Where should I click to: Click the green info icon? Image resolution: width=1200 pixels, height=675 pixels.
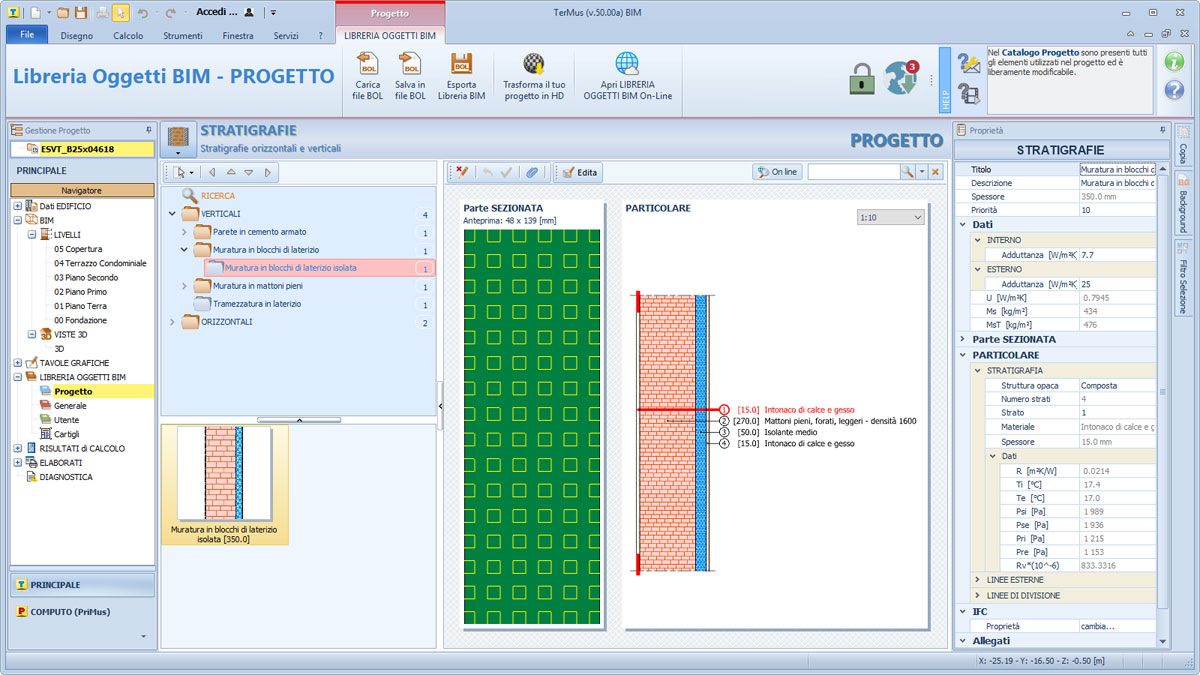pyautogui.click(x=1175, y=60)
